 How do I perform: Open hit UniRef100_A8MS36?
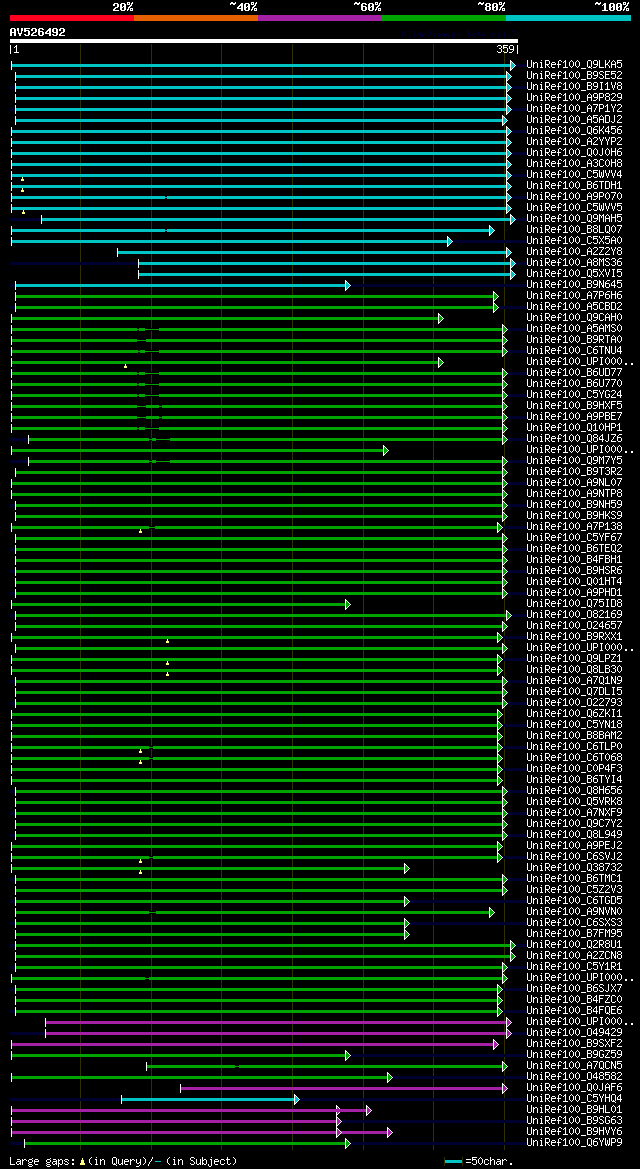pos(574,262)
